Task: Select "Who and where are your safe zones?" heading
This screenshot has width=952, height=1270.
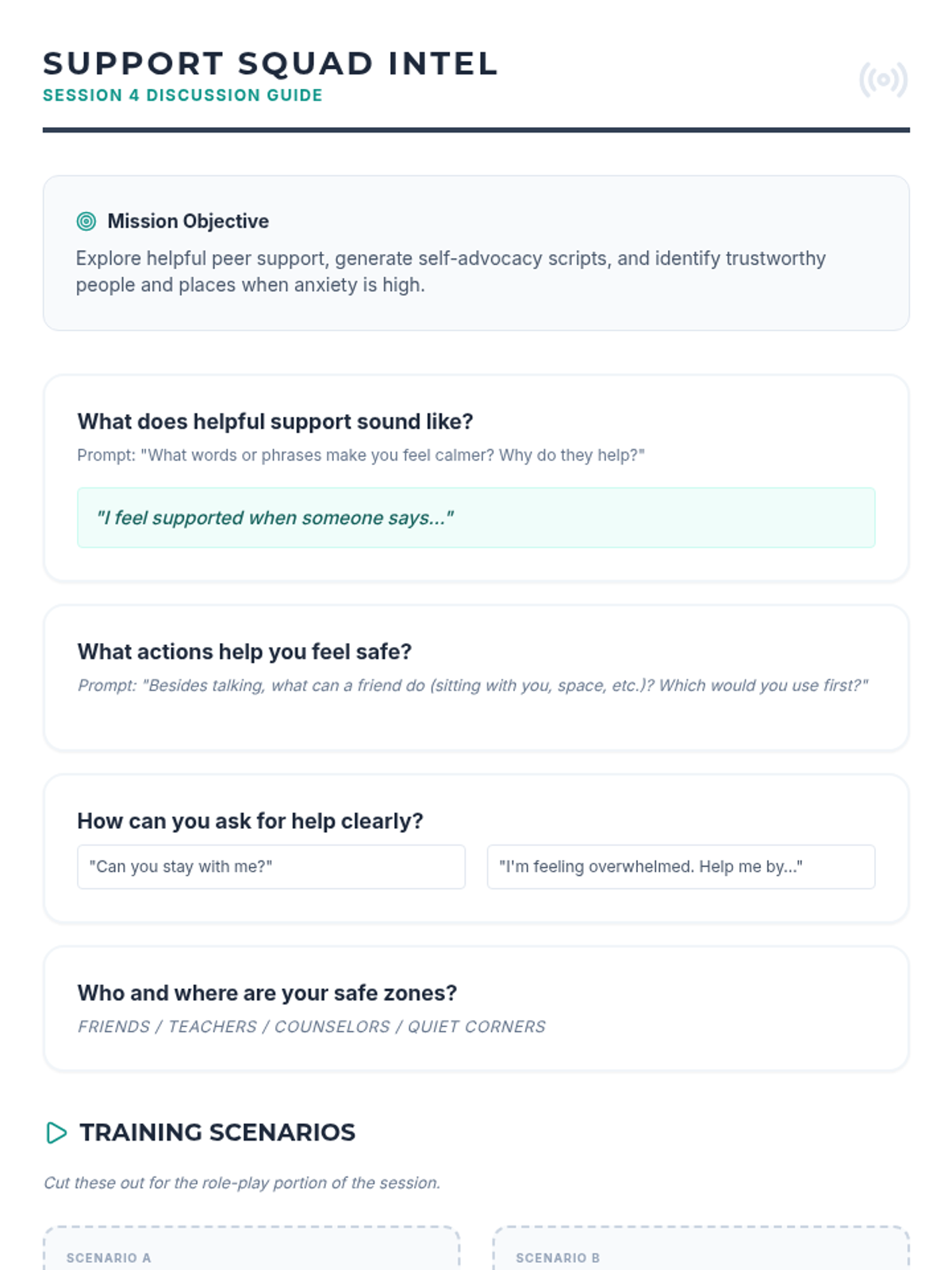Action: pyautogui.click(x=267, y=993)
